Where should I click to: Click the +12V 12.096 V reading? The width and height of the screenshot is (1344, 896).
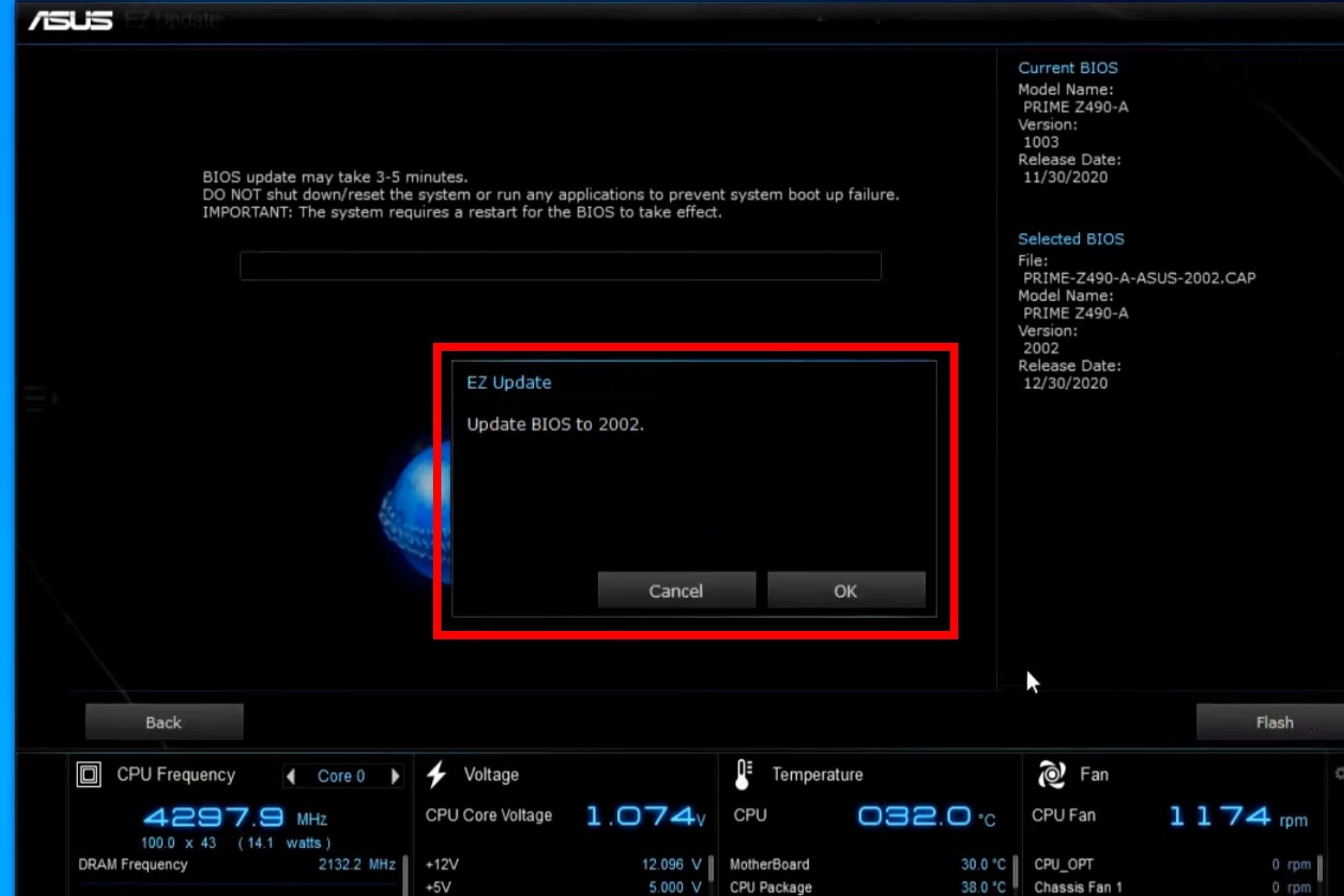tap(671, 865)
